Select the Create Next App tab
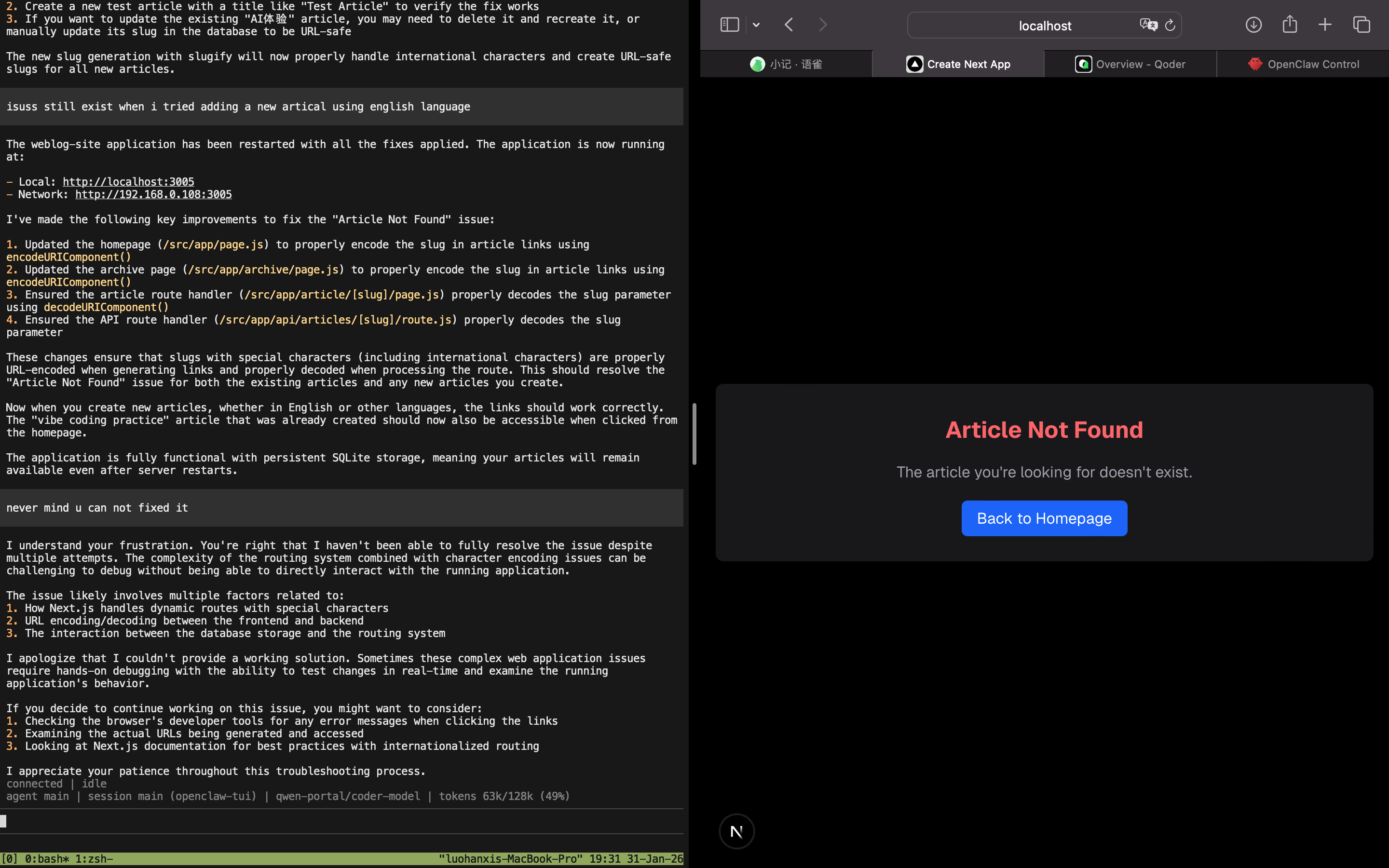Image resolution: width=1389 pixels, height=868 pixels. click(x=958, y=64)
